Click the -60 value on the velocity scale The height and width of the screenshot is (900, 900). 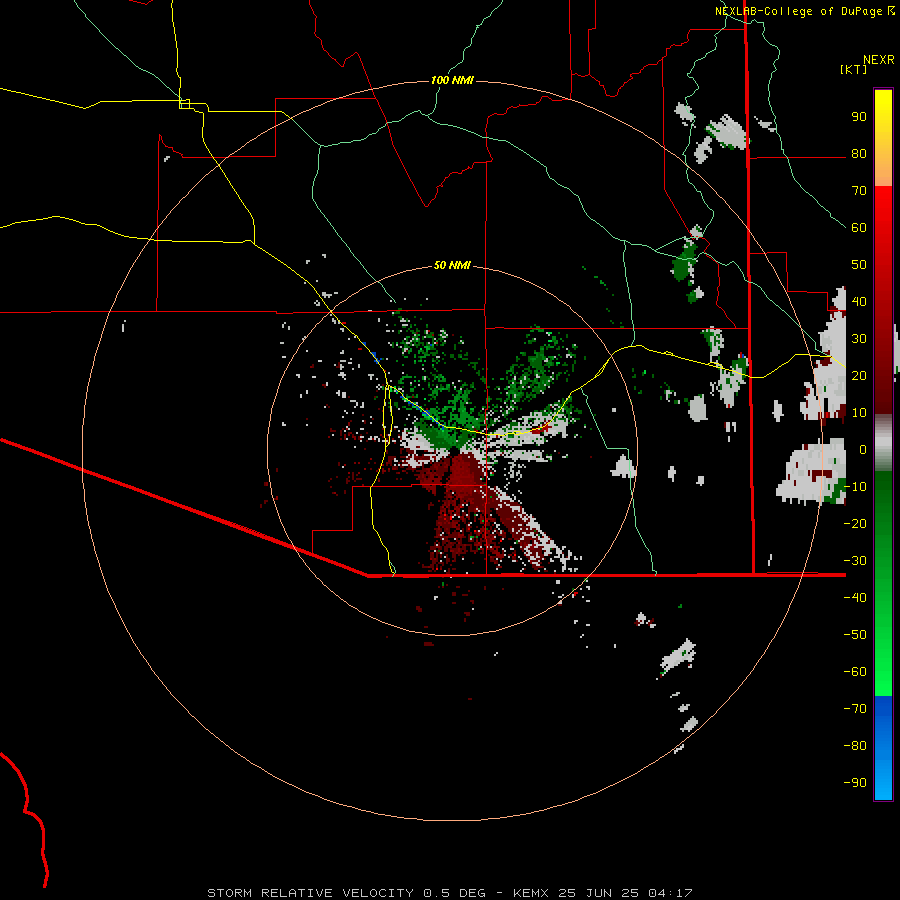click(855, 672)
